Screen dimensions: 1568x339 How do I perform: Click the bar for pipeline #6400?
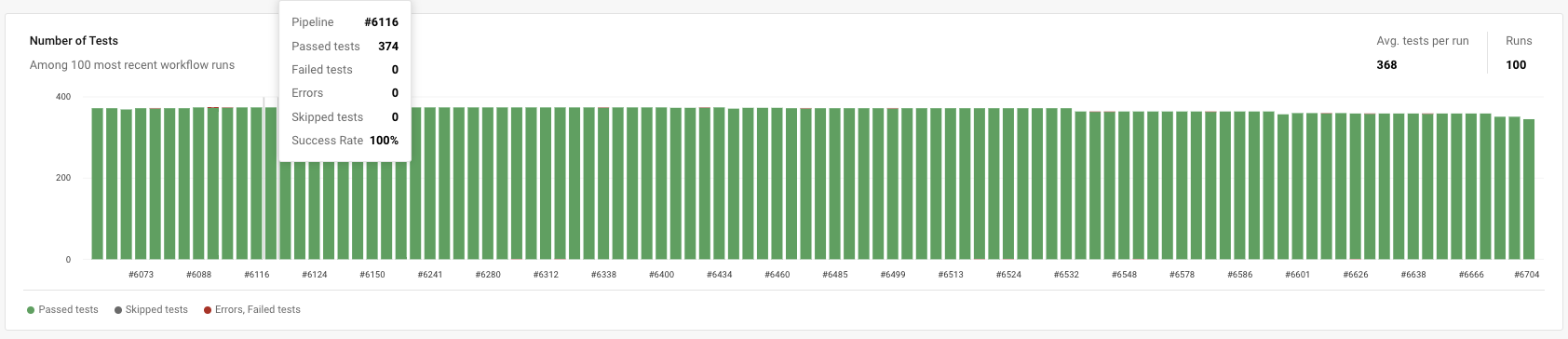[661, 183]
